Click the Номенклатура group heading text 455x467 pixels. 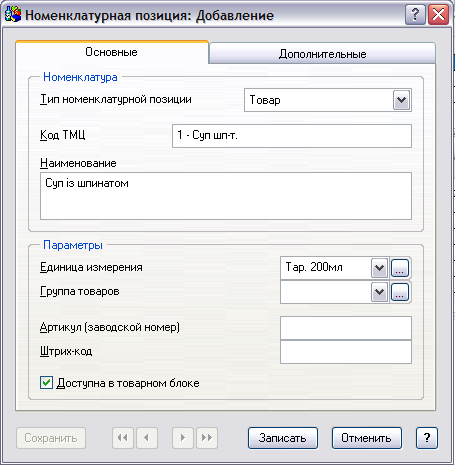[x=80, y=77]
